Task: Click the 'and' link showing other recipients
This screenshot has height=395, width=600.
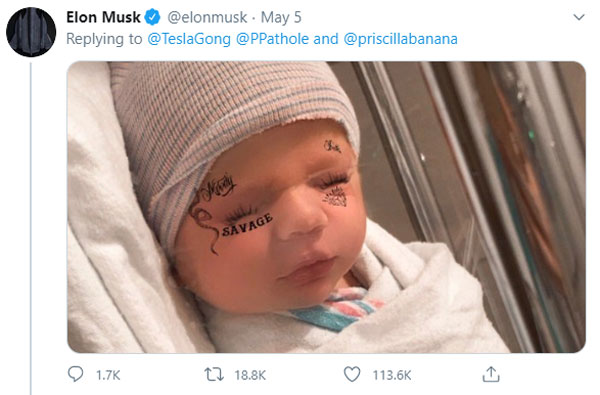Action: pos(326,39)
